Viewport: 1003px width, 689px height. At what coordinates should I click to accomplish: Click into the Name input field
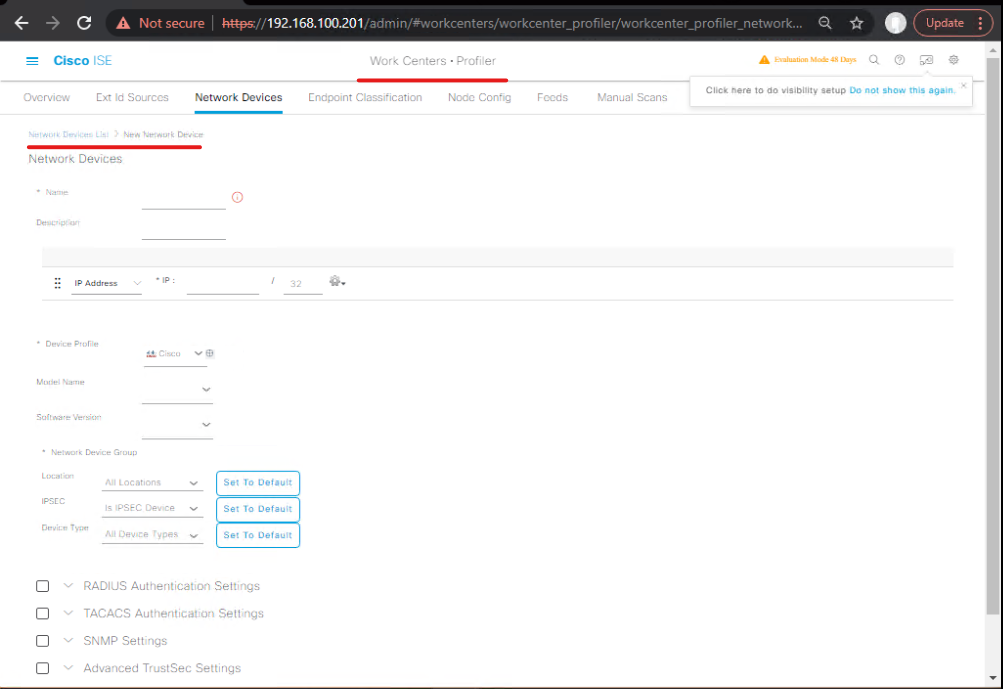point(184,199)
